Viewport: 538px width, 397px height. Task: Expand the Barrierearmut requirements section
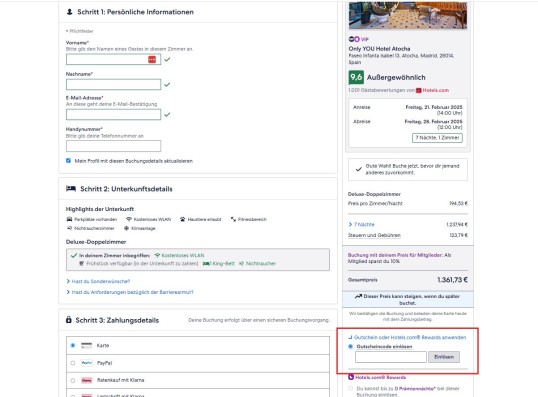coord(130,292)
